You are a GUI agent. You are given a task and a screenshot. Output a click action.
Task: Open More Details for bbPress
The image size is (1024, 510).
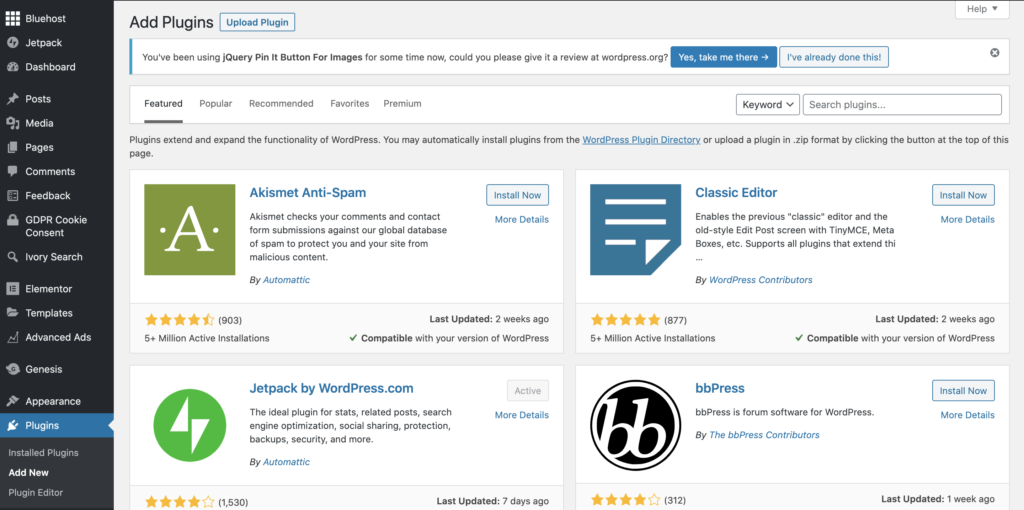(x=968, y=415)
